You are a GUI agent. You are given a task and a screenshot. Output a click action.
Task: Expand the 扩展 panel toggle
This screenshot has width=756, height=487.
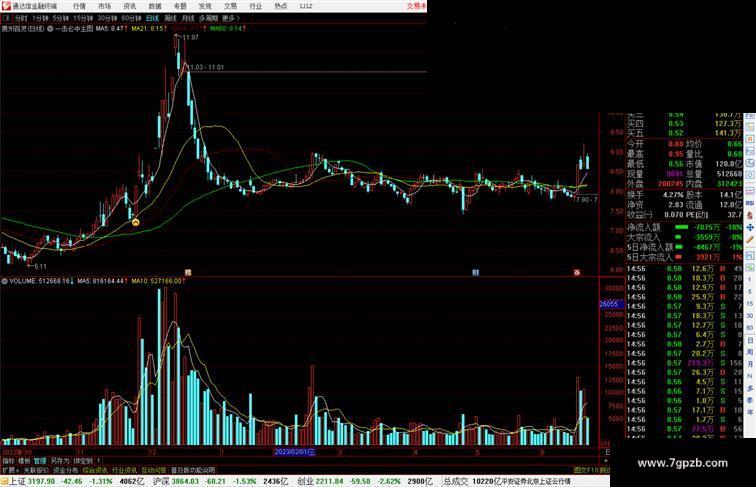10,470
